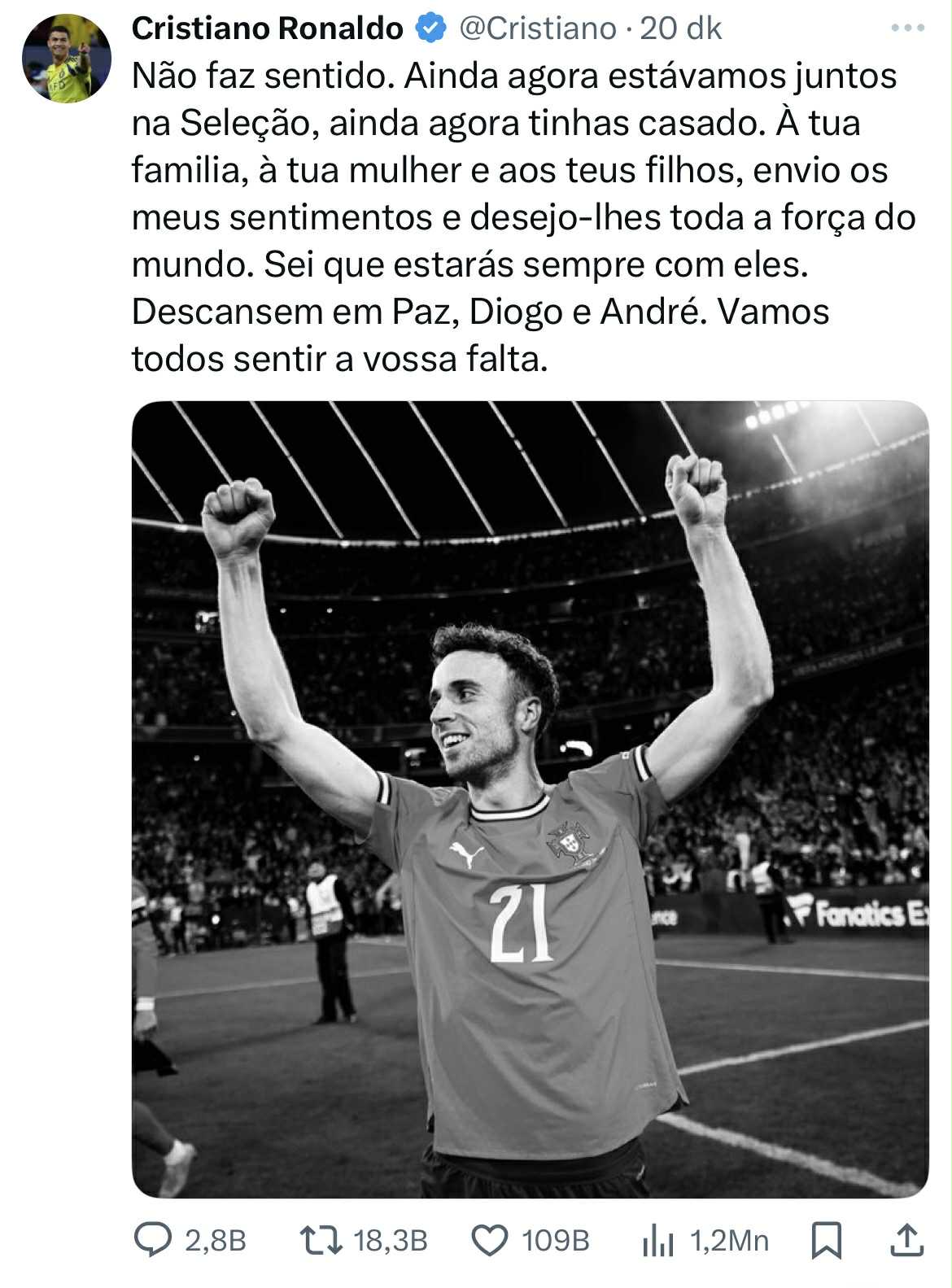This screenshot has width=952, height=1288.
Task: Open the Cristiano Ronaldo display name
Action: [267, 28]
